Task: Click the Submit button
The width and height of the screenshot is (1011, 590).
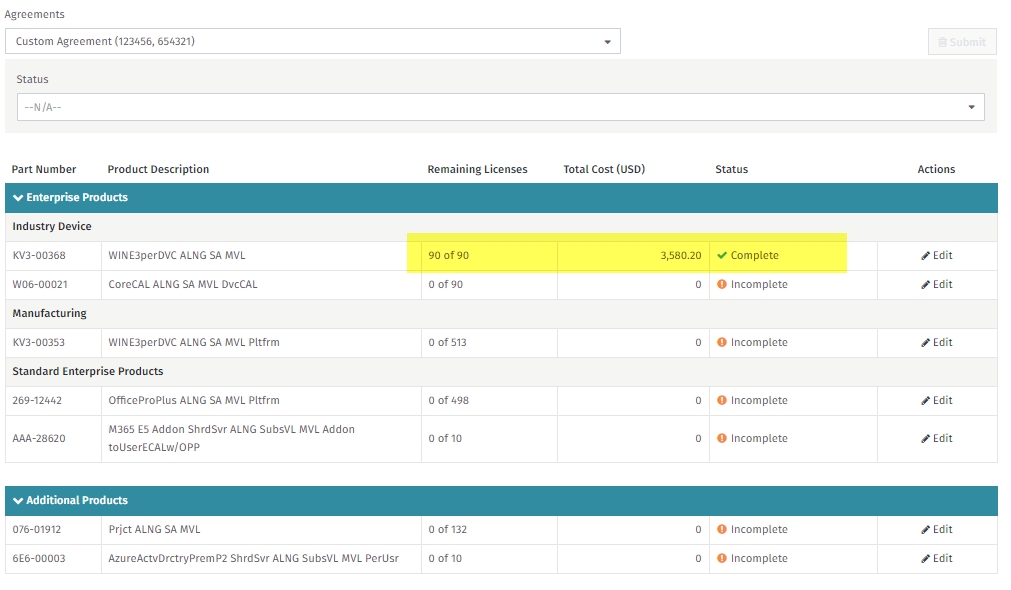Action: tap(962, 42)
